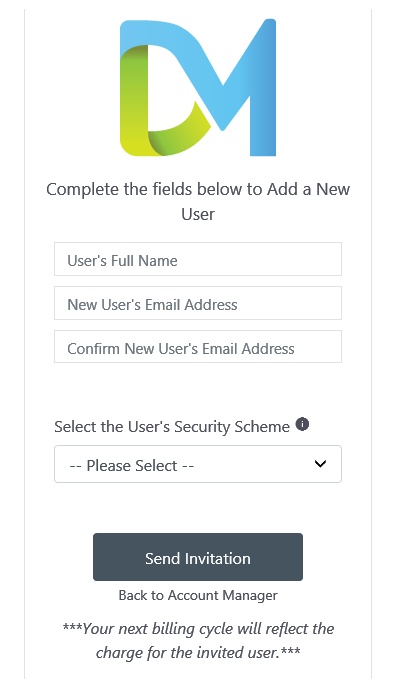This screenshot has height=693, width=396.
Task: Show security scheme help via info icon
Action: click(302, 424)
